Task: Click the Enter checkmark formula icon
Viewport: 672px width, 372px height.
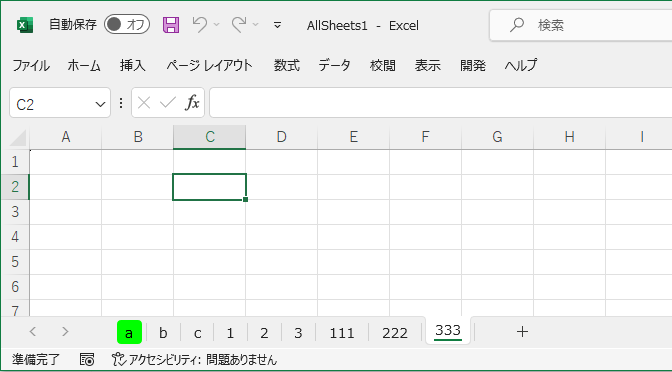Action: (x=168, y=103)
